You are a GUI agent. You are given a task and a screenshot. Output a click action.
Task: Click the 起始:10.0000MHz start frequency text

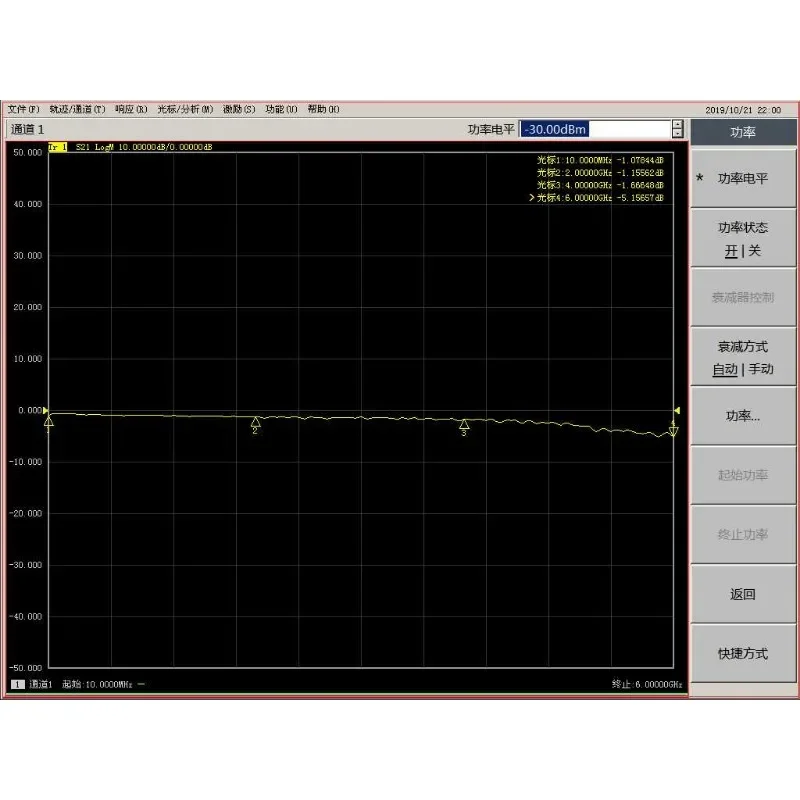click(97, 685)
